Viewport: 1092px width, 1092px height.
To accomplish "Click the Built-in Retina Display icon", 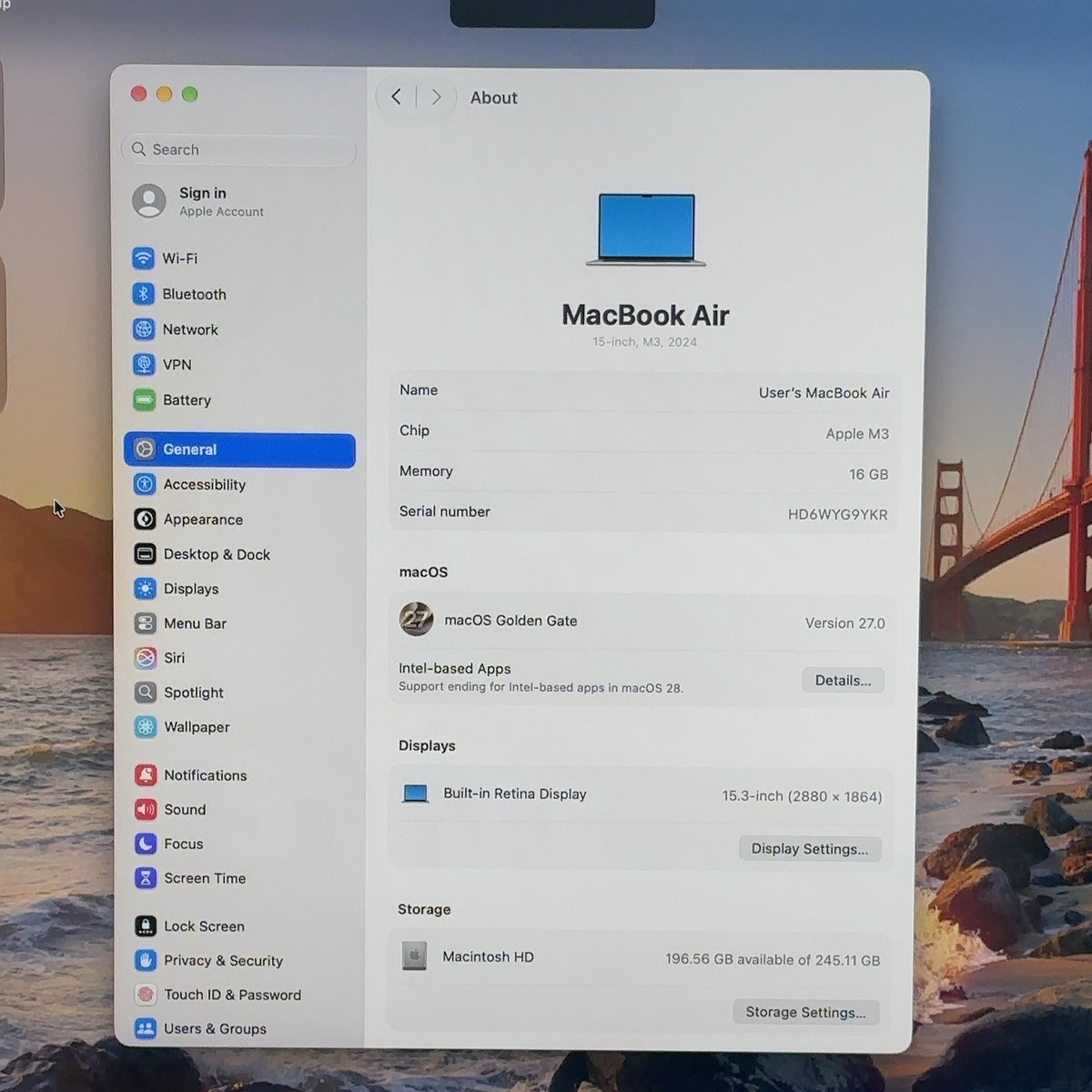I will point(415,794).
